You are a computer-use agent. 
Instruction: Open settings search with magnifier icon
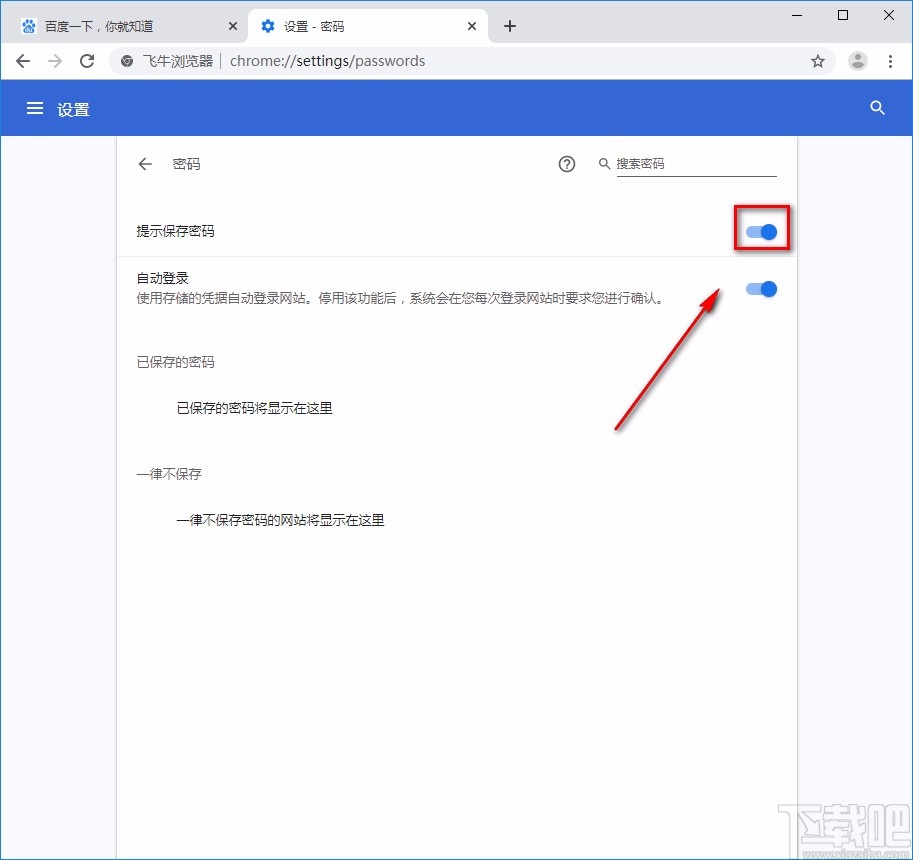(877, 108)
